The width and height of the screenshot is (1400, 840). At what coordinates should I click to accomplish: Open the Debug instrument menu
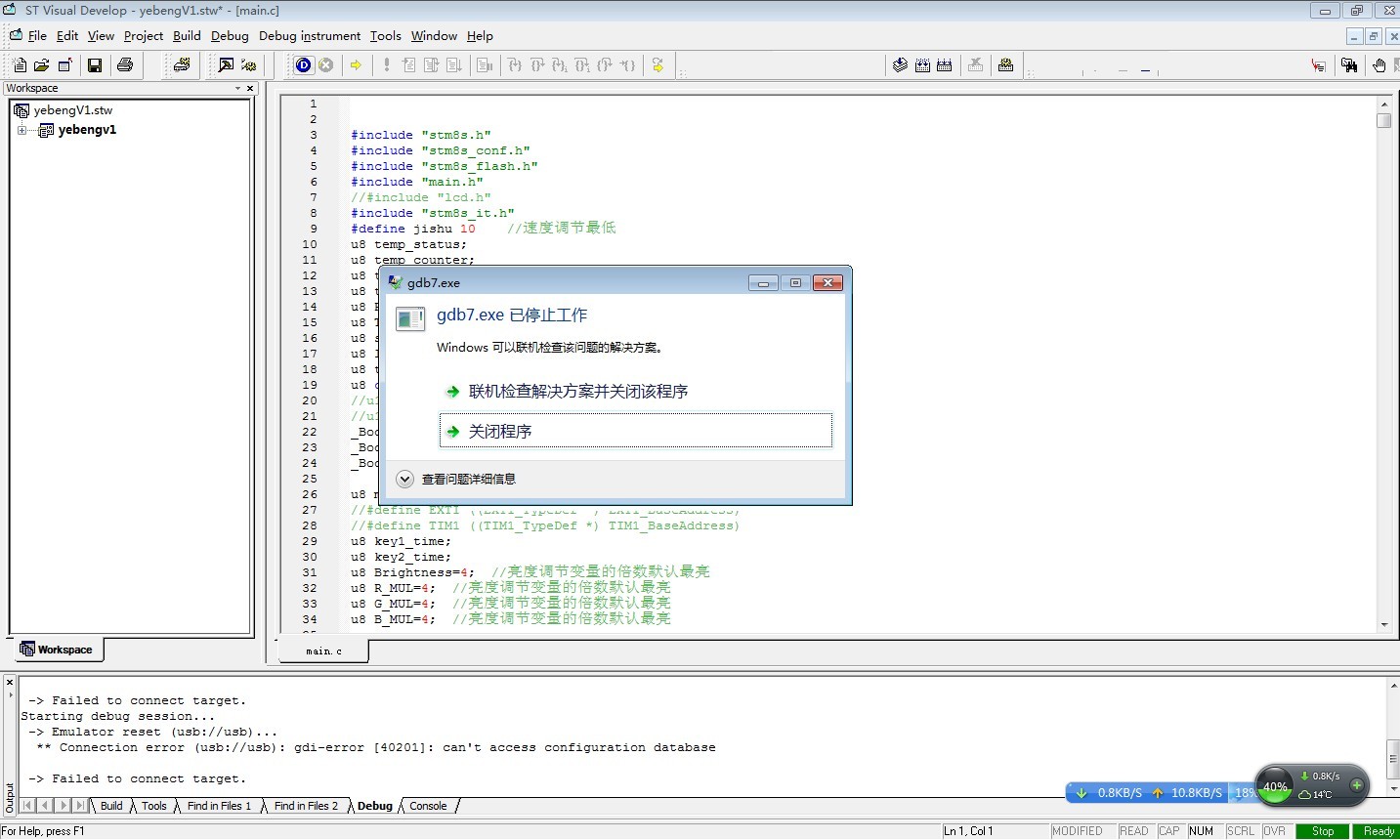click(x=310, y=36)
